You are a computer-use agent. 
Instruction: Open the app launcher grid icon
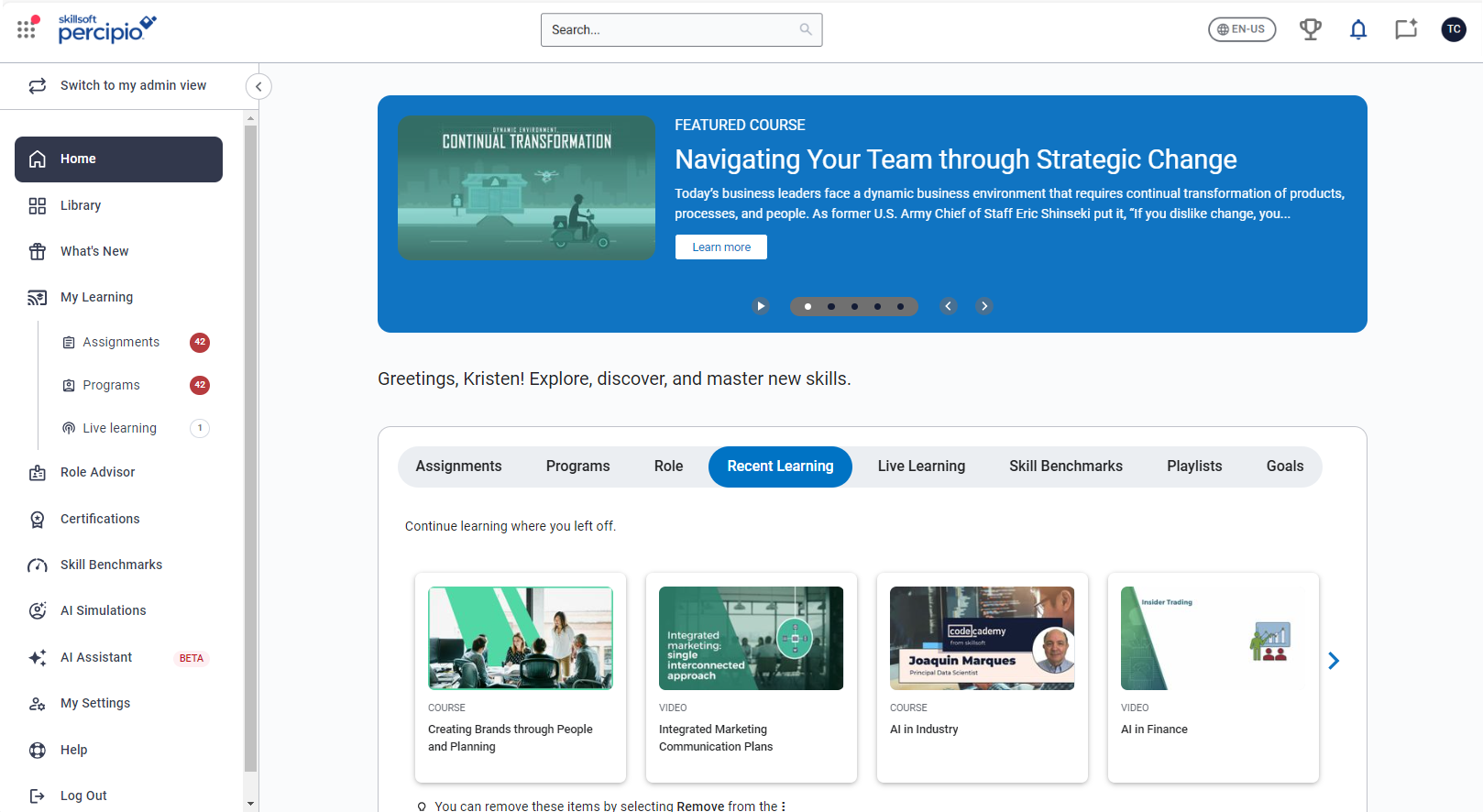pyautogui.click(x=27, y=29)
